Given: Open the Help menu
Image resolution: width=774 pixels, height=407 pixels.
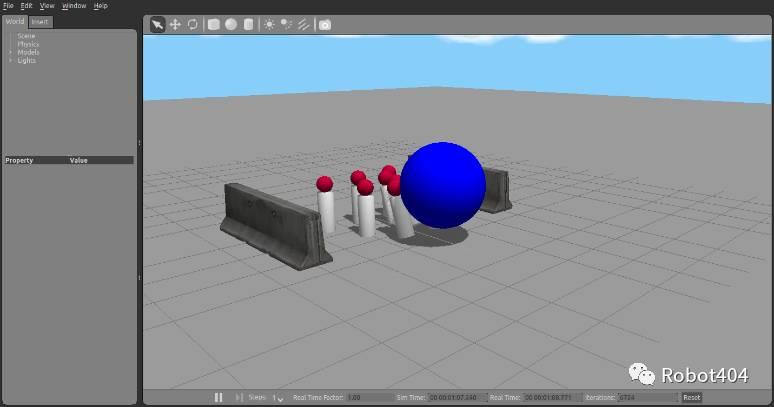Looking at the screenshot, I should 101,6.
